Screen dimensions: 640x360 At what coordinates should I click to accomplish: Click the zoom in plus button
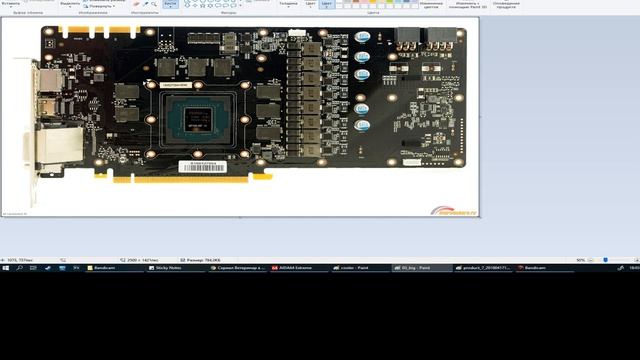(636, 260)
